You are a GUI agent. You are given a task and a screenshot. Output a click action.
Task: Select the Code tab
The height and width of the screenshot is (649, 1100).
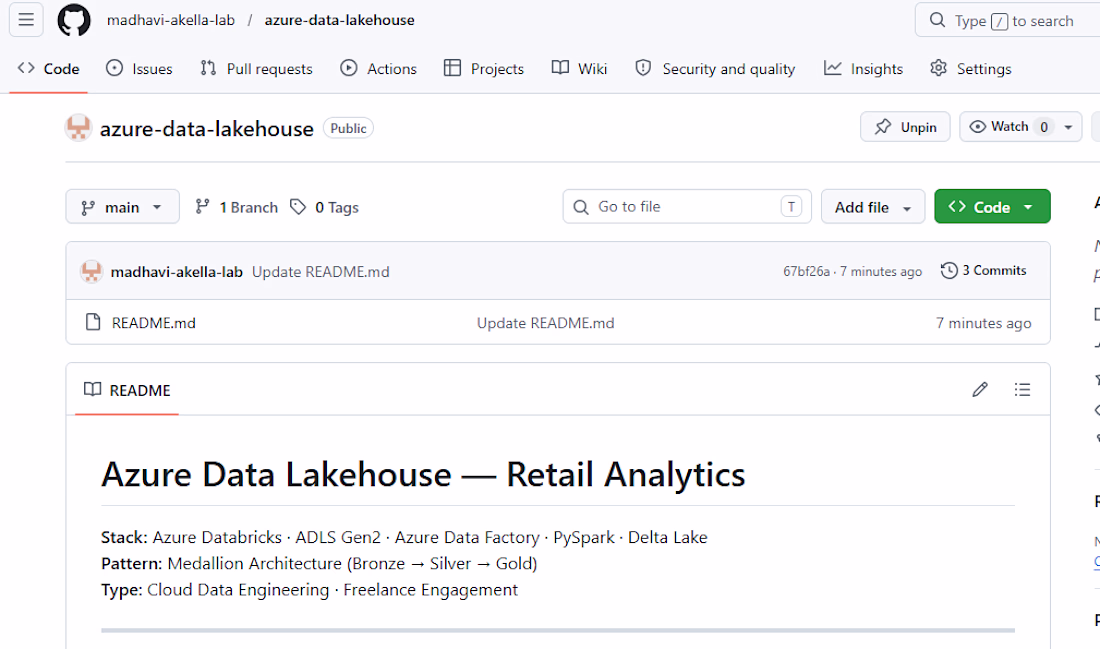[48, 69]
